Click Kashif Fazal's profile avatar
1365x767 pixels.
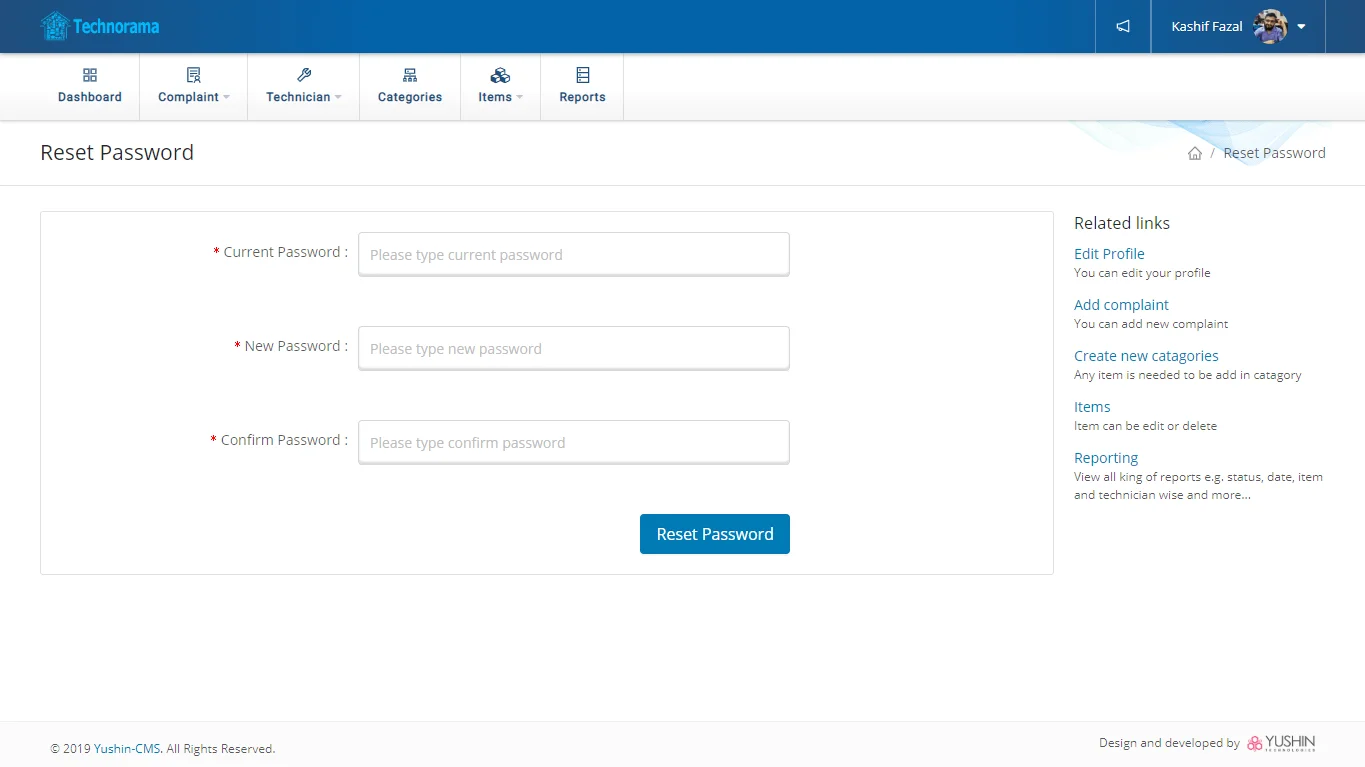[x=1270, y=27]
